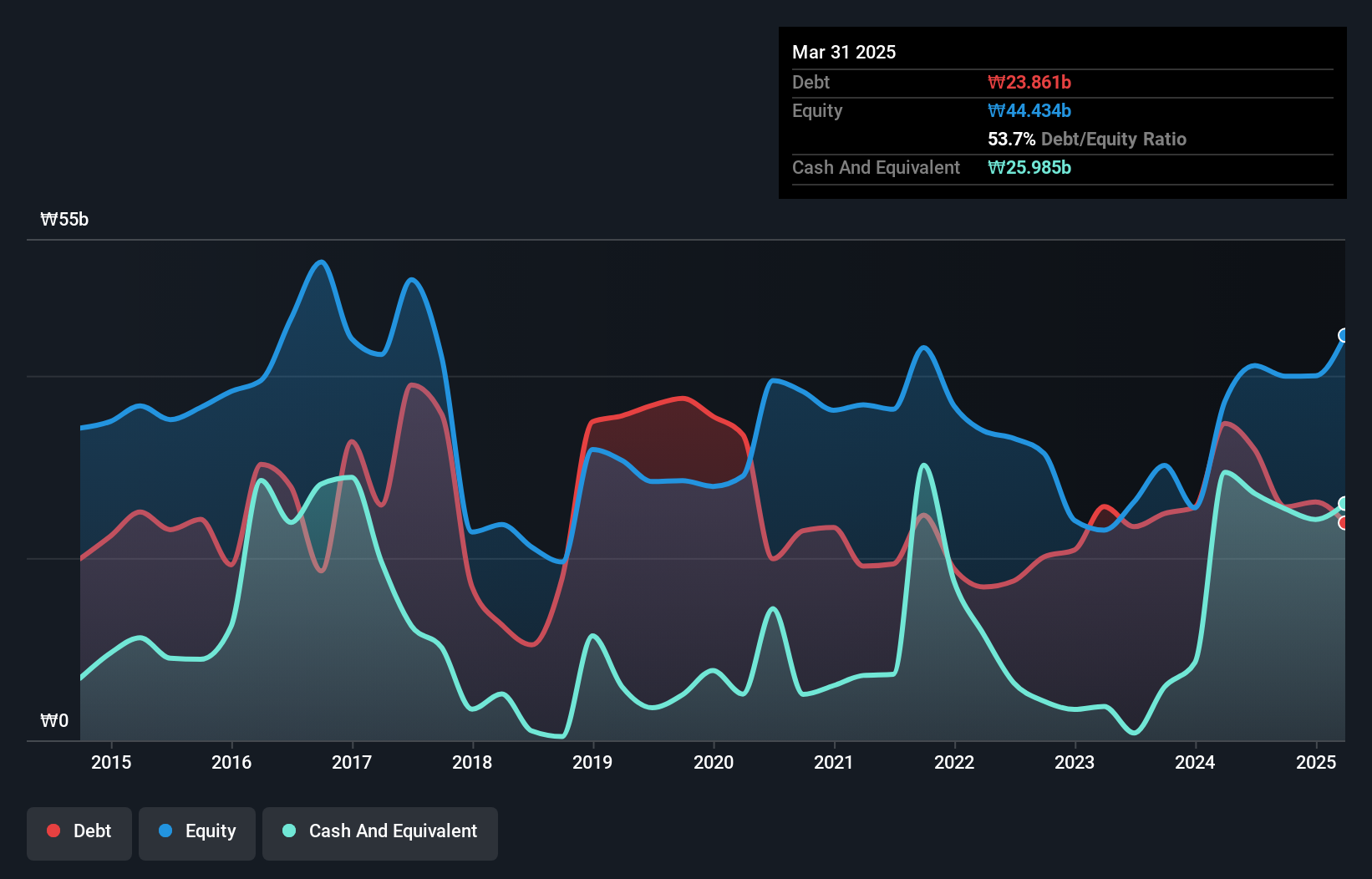Click the 53.7% Debt/Equity Ratio text
Image resolution: width=1372 pixels, height=879 pixels.
point(1087,139)
